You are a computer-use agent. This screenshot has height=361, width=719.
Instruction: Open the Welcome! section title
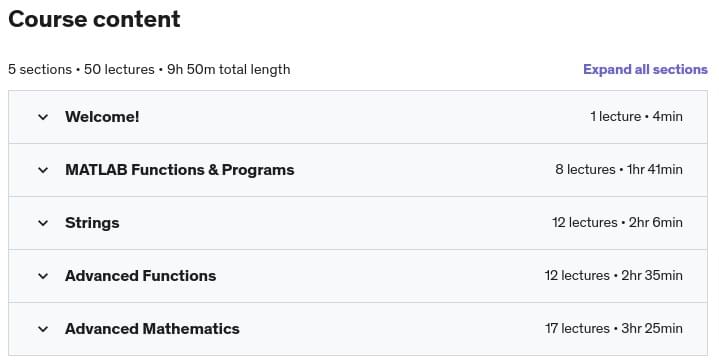point(102,117)
